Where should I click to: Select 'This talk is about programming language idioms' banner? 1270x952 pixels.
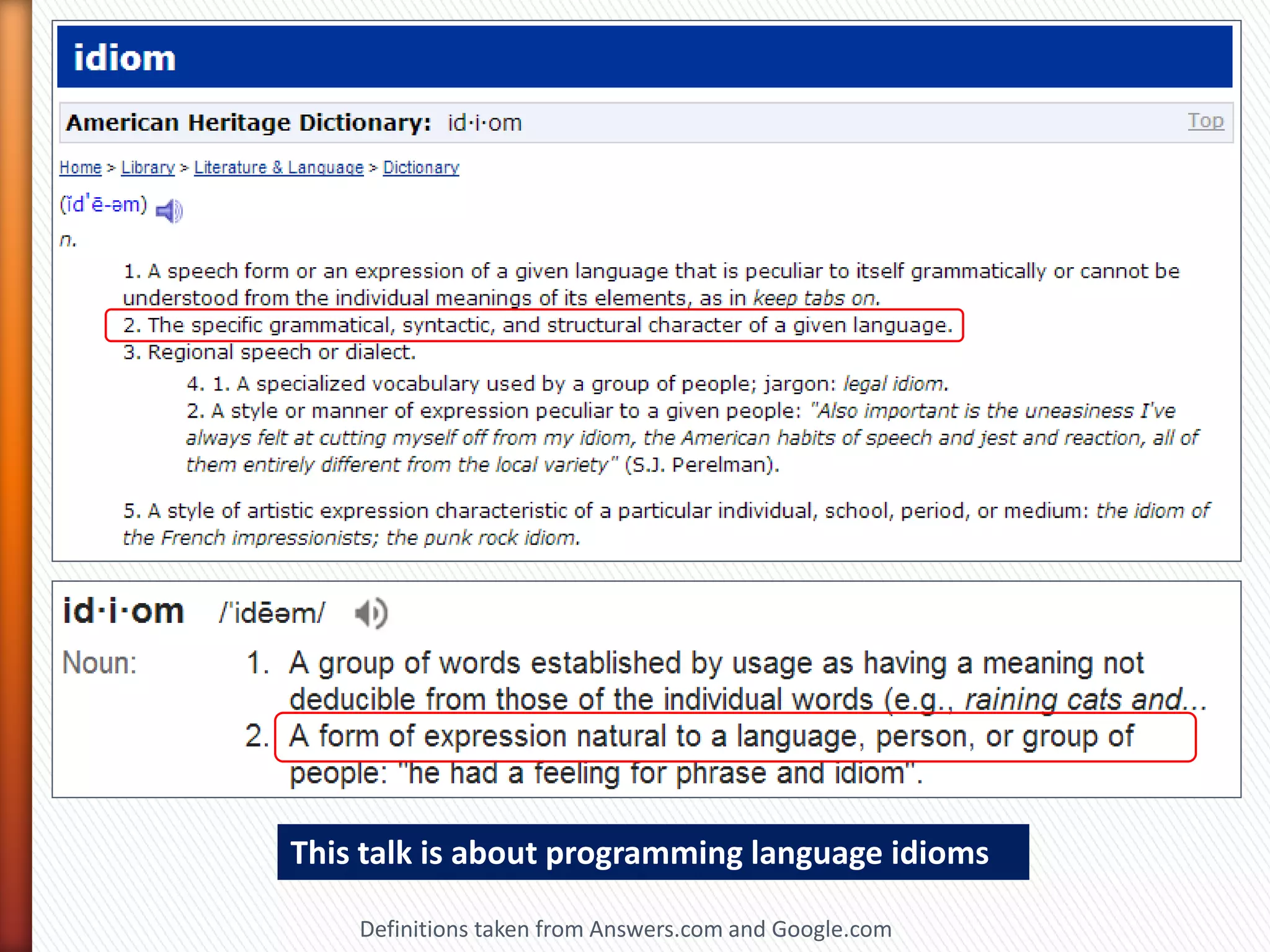coord(653,852)
